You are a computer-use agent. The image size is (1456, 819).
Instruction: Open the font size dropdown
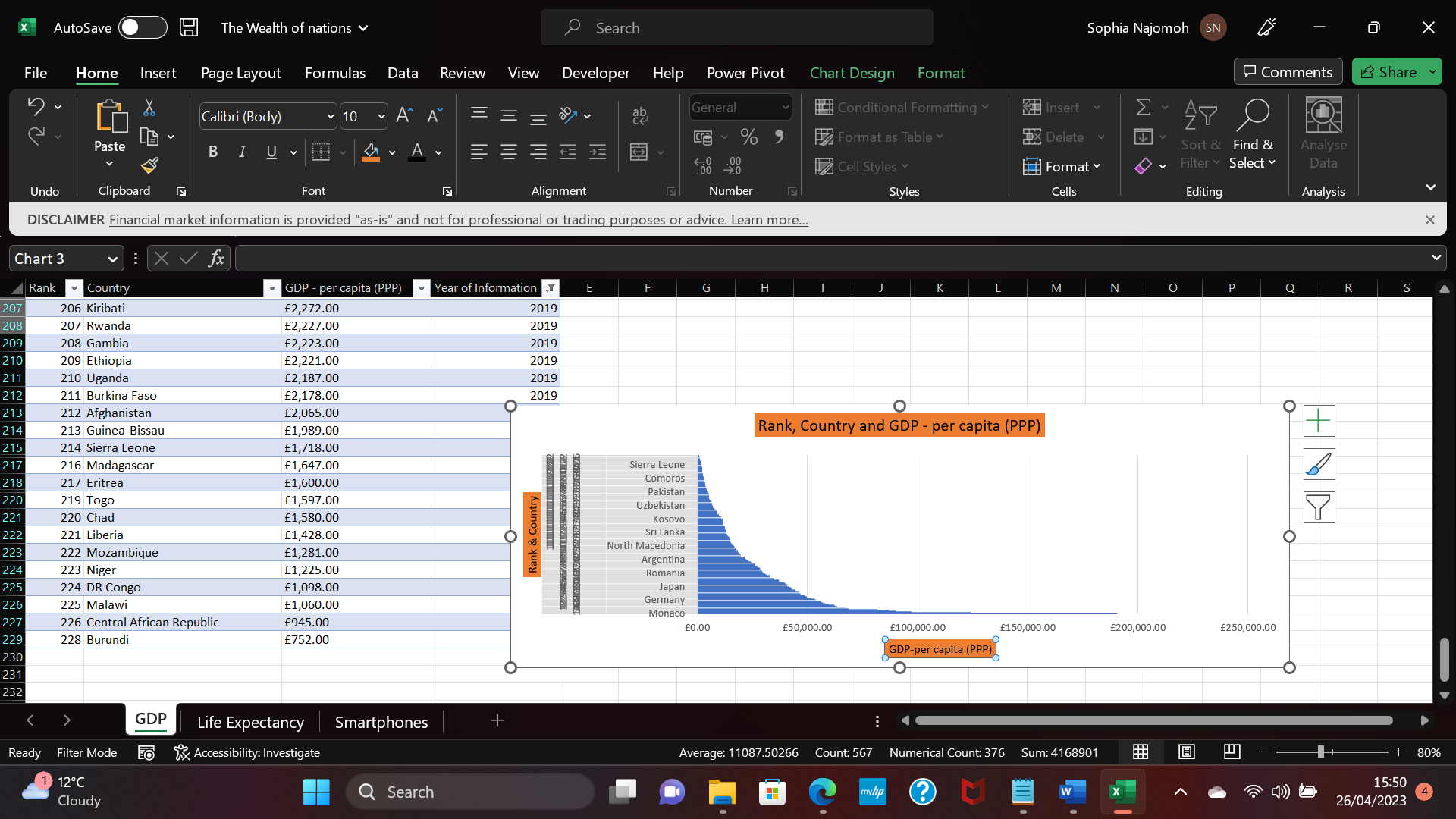pyautogui.click(x=380, y=116)
